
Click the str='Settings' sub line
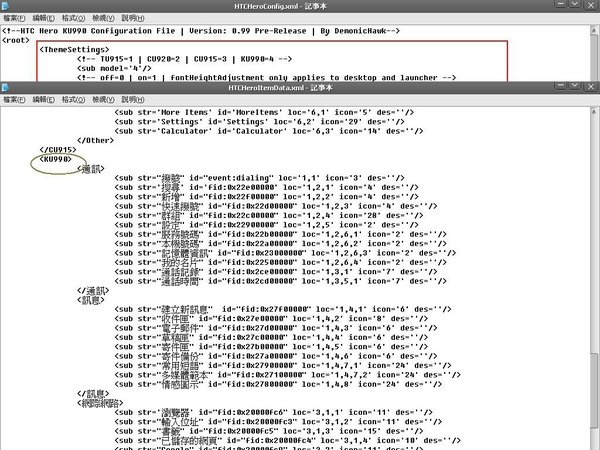(259, 122)
